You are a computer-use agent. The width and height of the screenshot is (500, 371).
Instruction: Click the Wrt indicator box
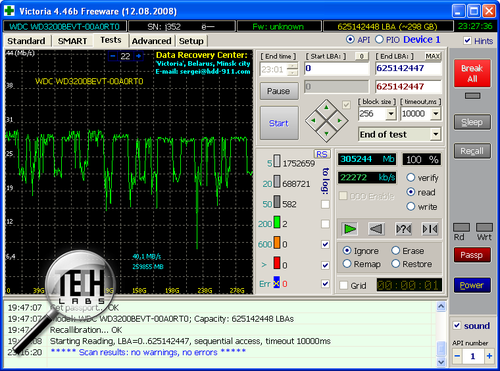click(484, 227)
